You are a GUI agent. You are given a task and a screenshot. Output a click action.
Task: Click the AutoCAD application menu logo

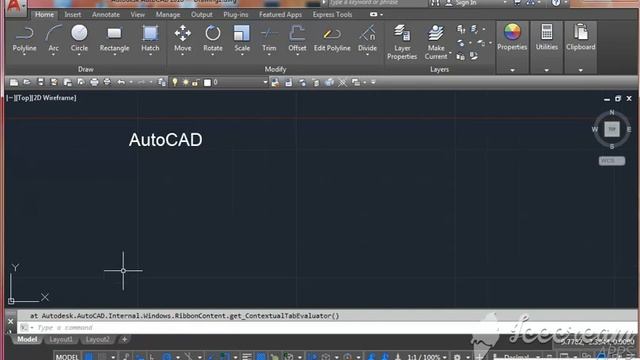coord(14,6)
